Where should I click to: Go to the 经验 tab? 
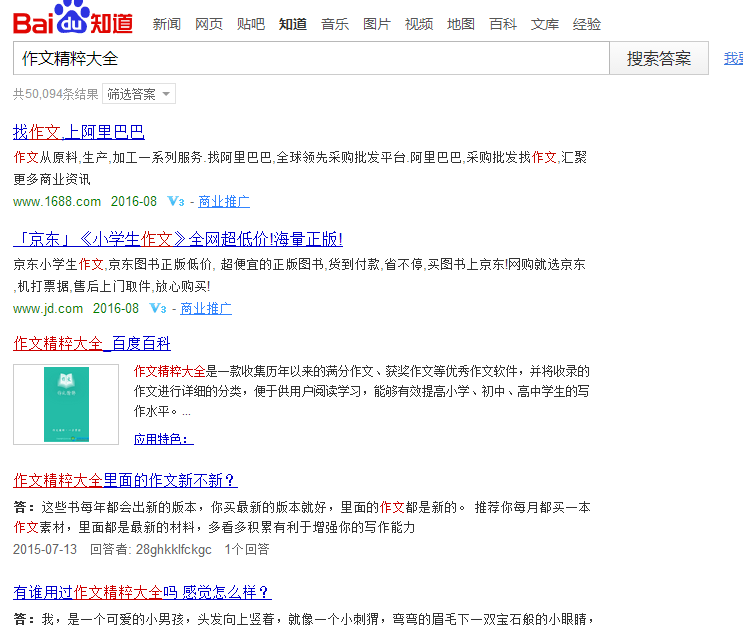(x=587, y=24)
